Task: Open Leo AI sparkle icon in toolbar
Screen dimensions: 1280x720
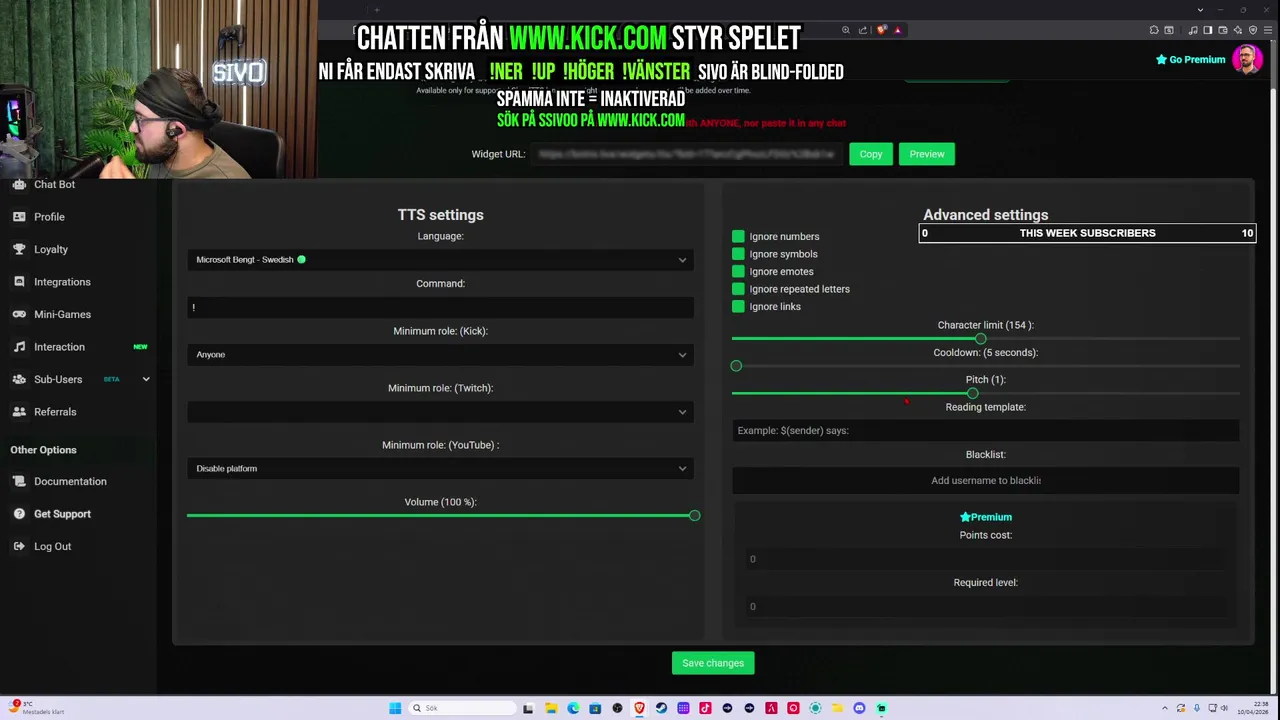Action: click(x=1238, y=30)
